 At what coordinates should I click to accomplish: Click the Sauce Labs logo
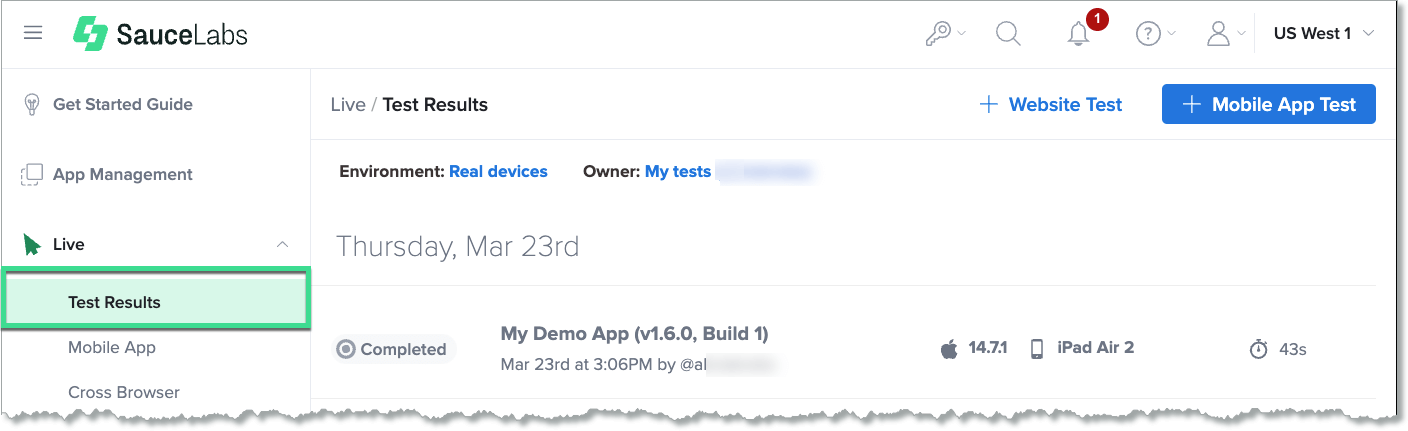tap(160, 34)
